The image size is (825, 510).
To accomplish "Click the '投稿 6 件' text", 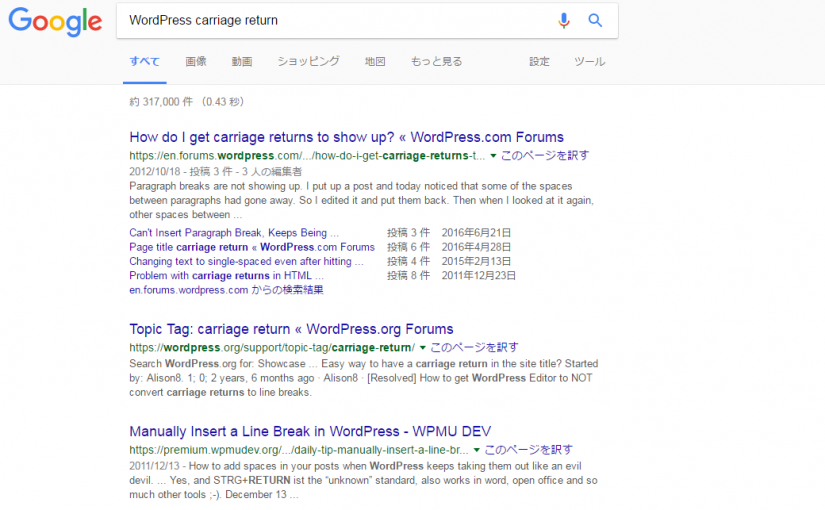I will point(408,247).
